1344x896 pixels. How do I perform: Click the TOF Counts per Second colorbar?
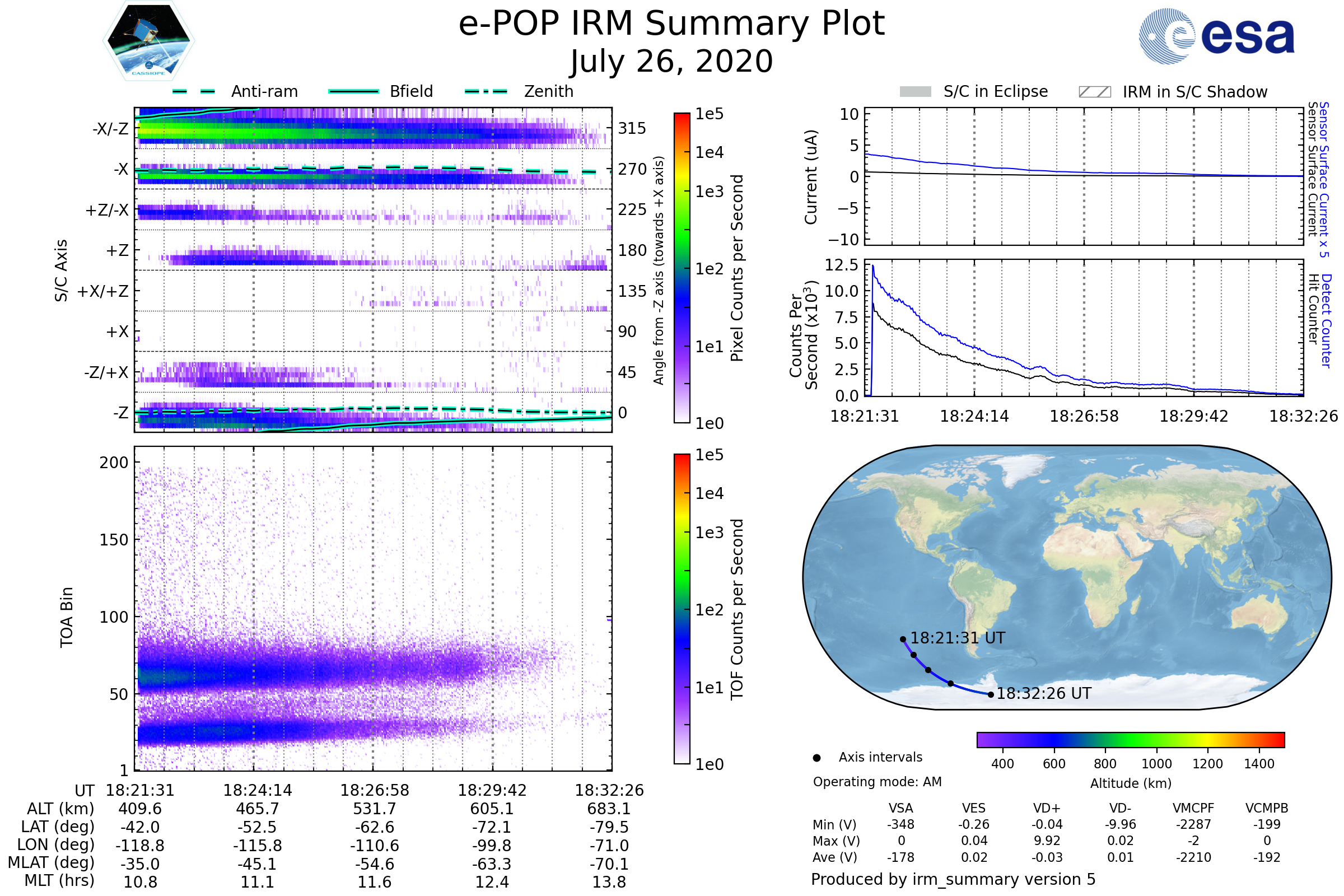tap(682, 609)
